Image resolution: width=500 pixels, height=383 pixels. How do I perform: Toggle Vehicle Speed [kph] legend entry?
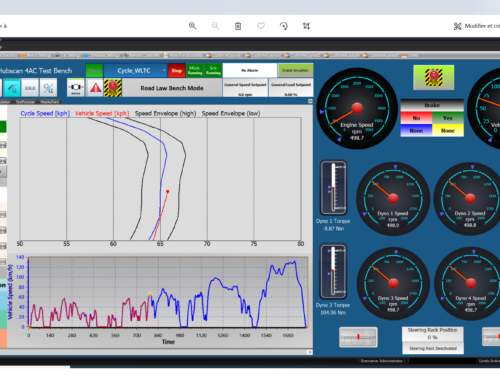[x=102, y=113]
